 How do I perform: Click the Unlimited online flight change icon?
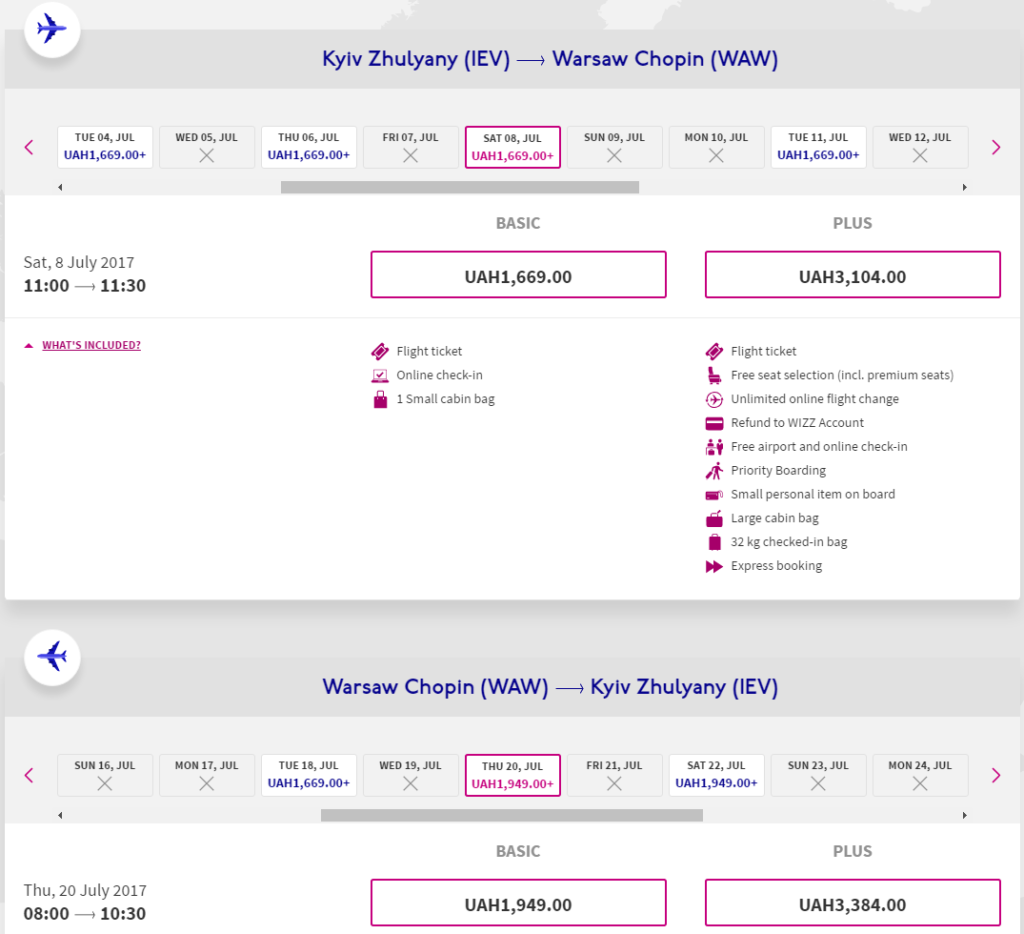(714, 399)
